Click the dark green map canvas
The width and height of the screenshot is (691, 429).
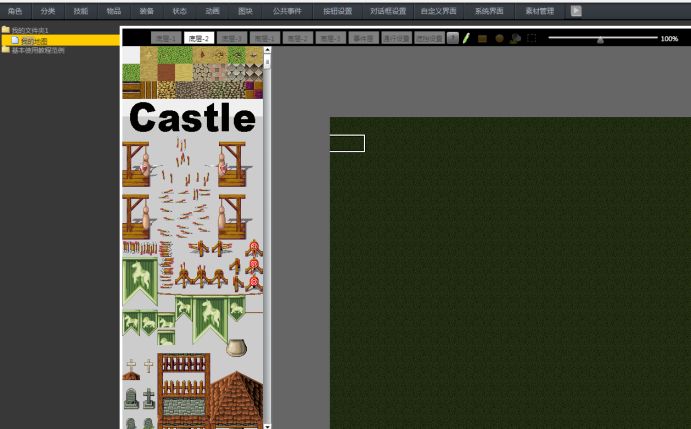[510, 272]
